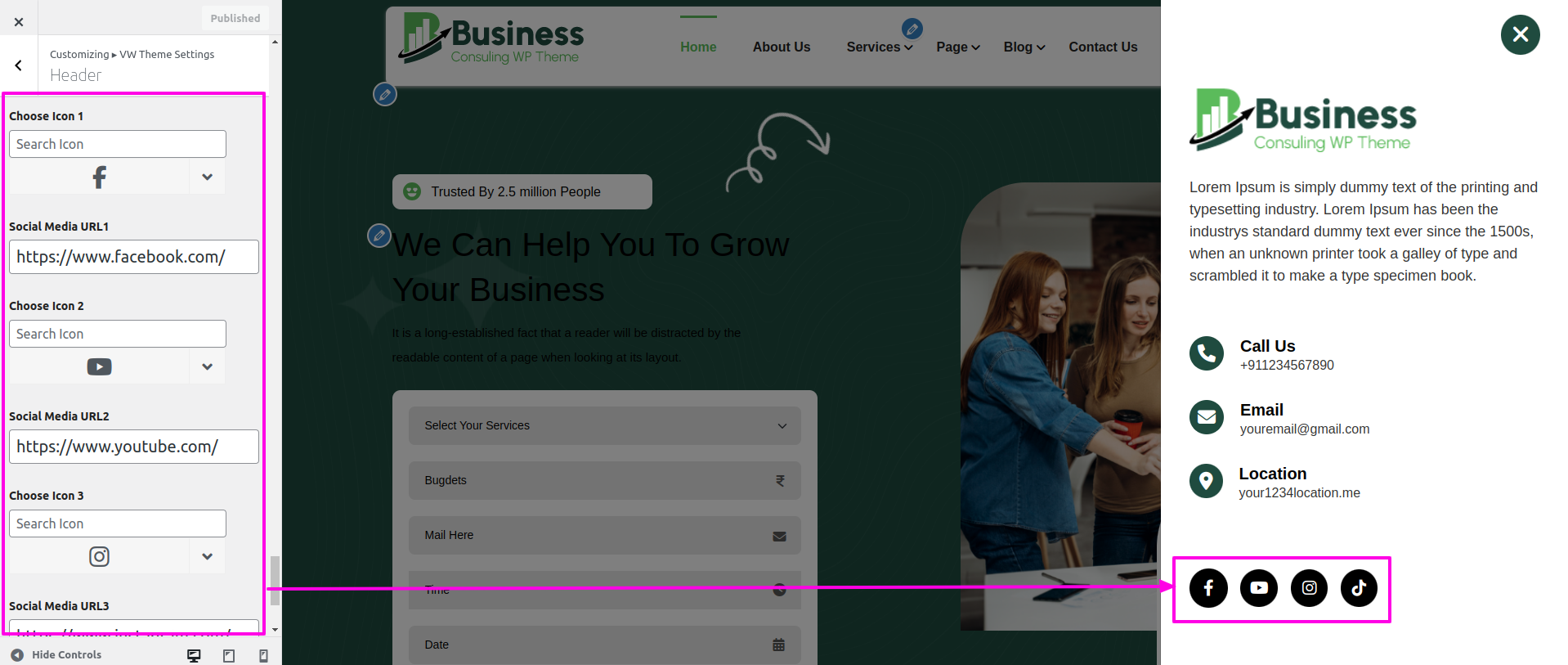
Task: Close the customizer with X icon
Action: (x=19, y=22)
